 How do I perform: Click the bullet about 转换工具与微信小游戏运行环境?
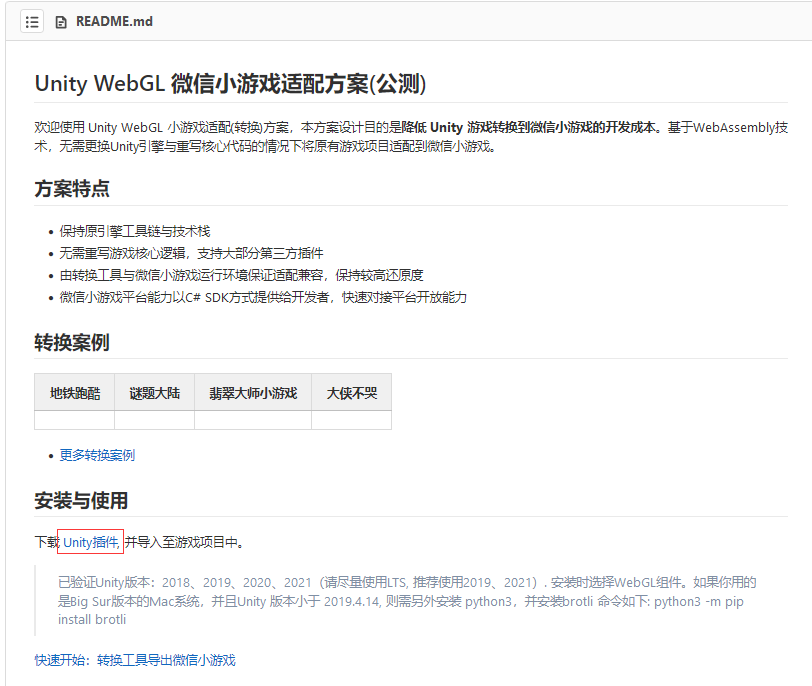(241, 275)
